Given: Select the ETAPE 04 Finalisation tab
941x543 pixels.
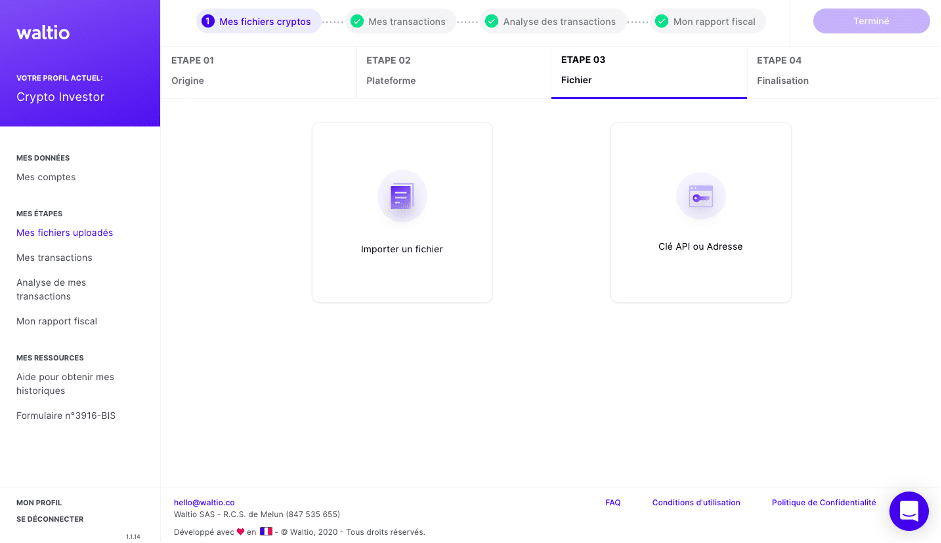Looking at the screenshot, I should pyautogui.click(x=843, y=71).
